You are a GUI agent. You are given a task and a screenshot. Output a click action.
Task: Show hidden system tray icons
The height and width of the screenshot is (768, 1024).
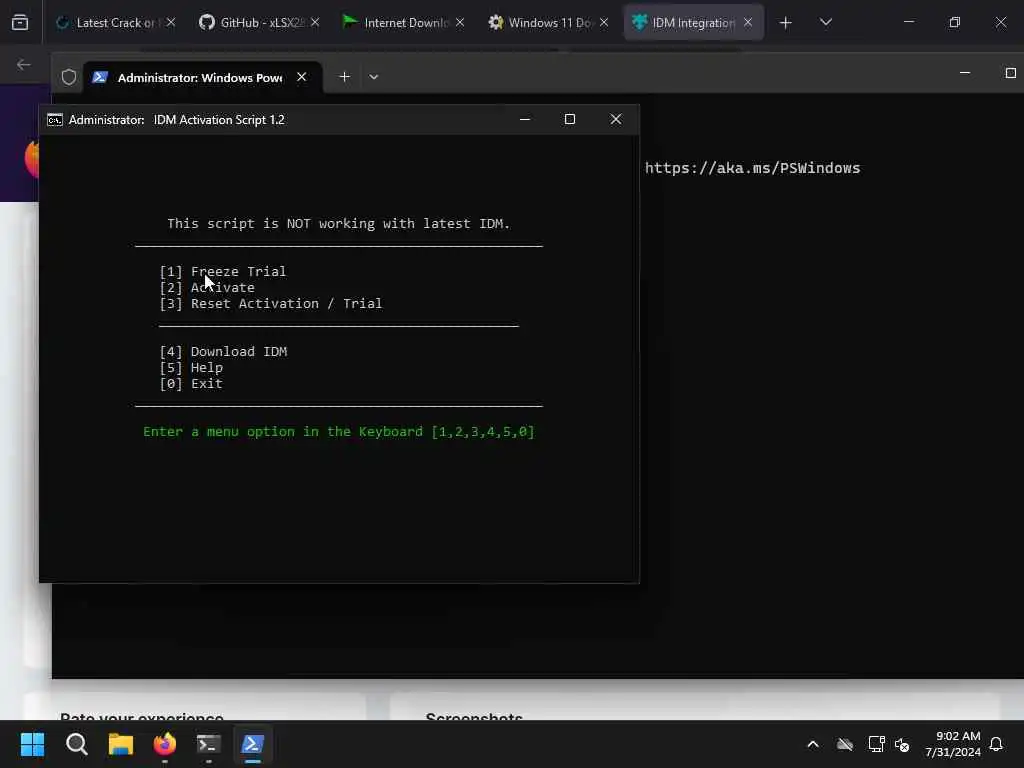coord(813,744)
